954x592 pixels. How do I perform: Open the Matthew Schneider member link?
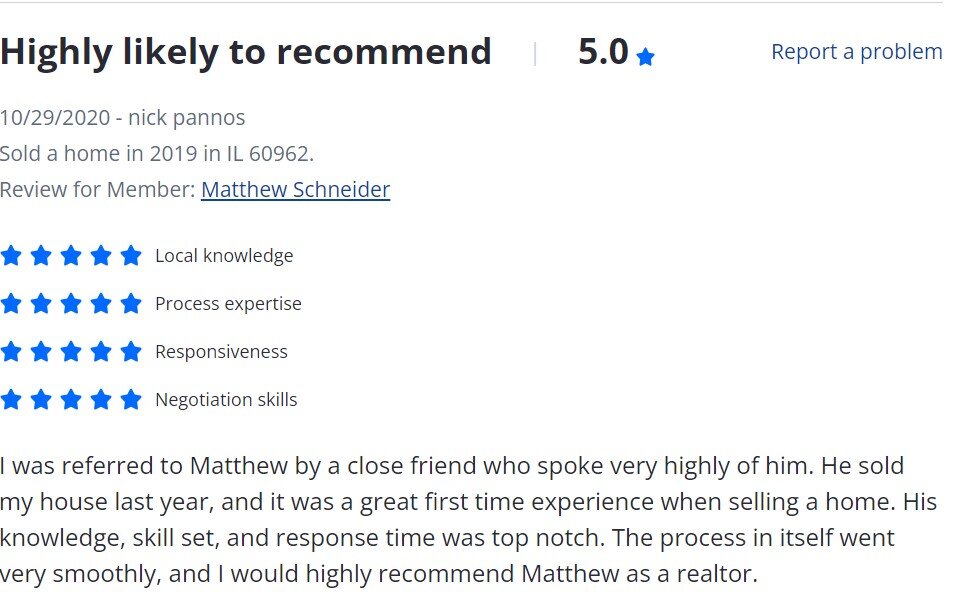[295, 189]
